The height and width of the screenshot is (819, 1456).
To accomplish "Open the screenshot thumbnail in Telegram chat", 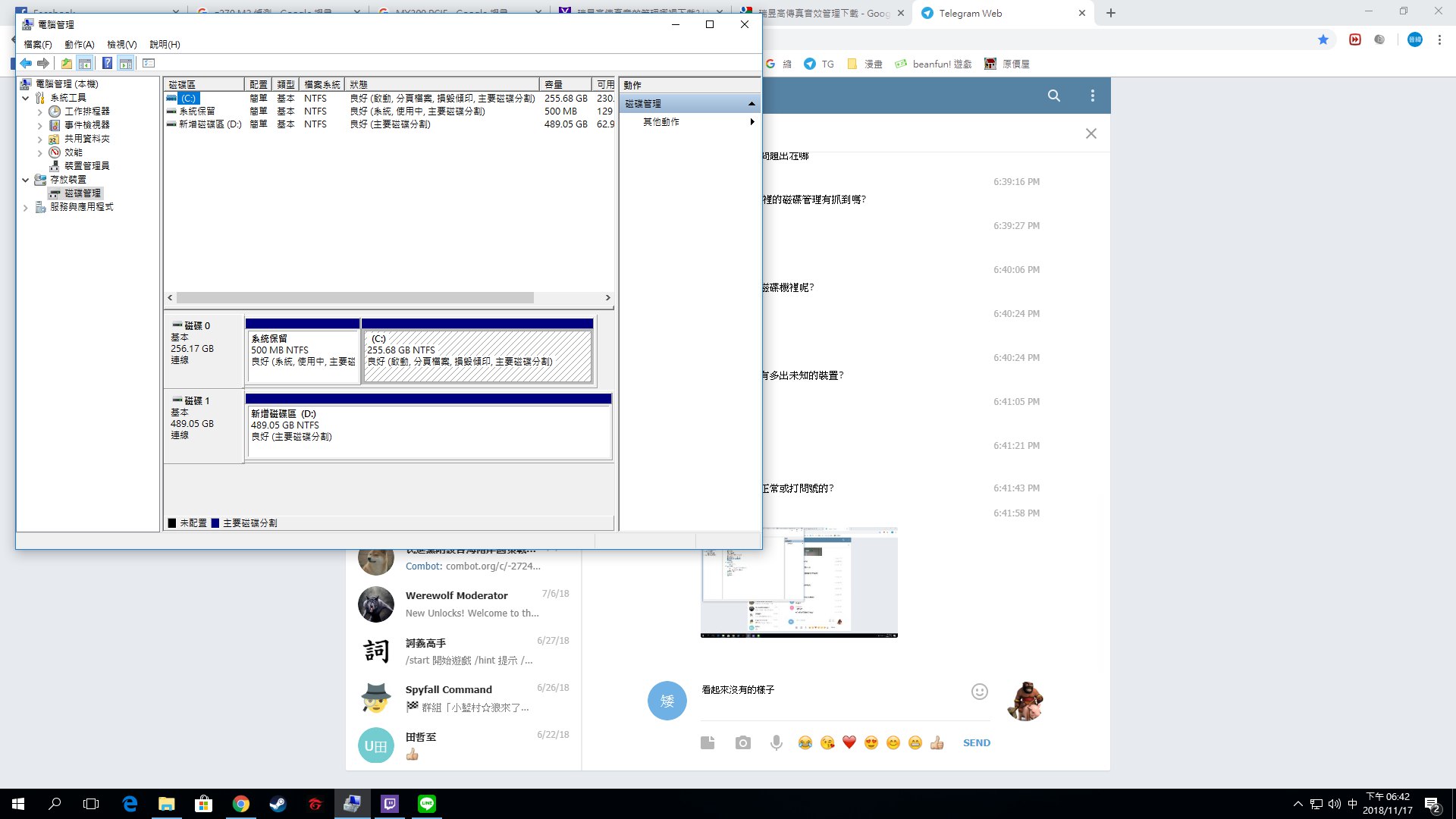I will (x=799, y=582).
